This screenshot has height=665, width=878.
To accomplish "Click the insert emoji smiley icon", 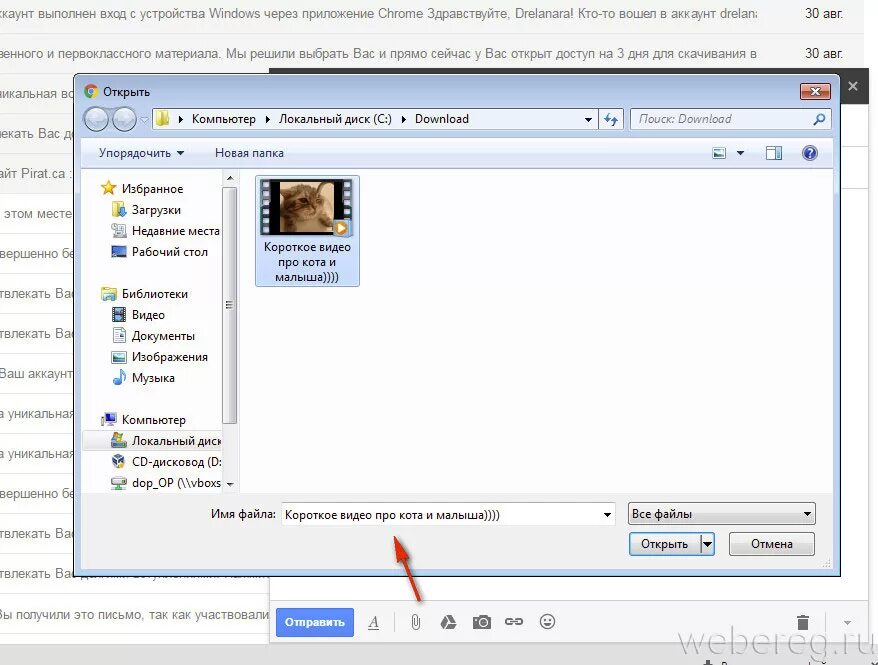I will pos(548,622).
